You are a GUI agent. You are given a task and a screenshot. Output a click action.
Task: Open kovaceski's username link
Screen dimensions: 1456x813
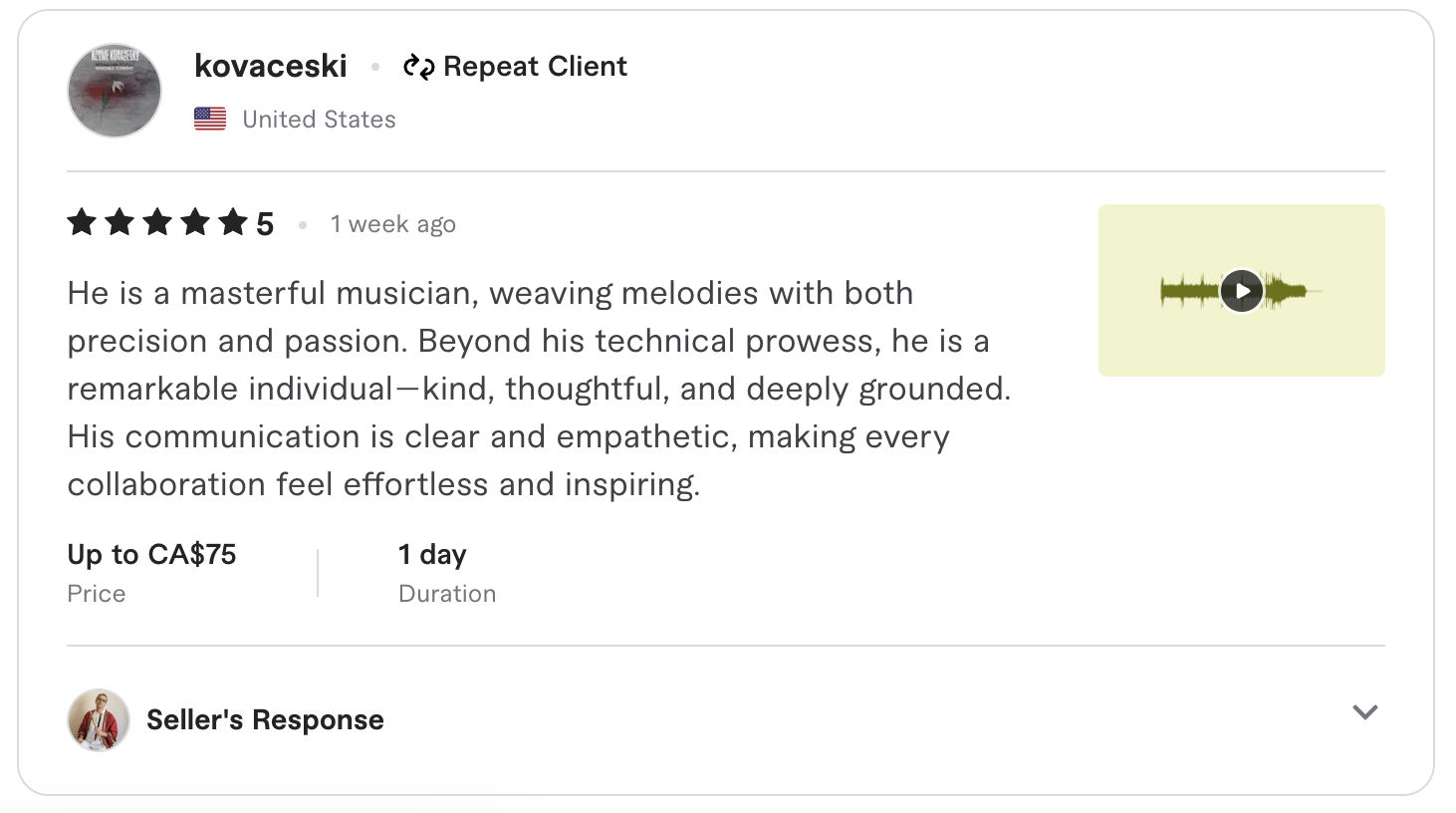pyautogui.click(x=270, y=66)
